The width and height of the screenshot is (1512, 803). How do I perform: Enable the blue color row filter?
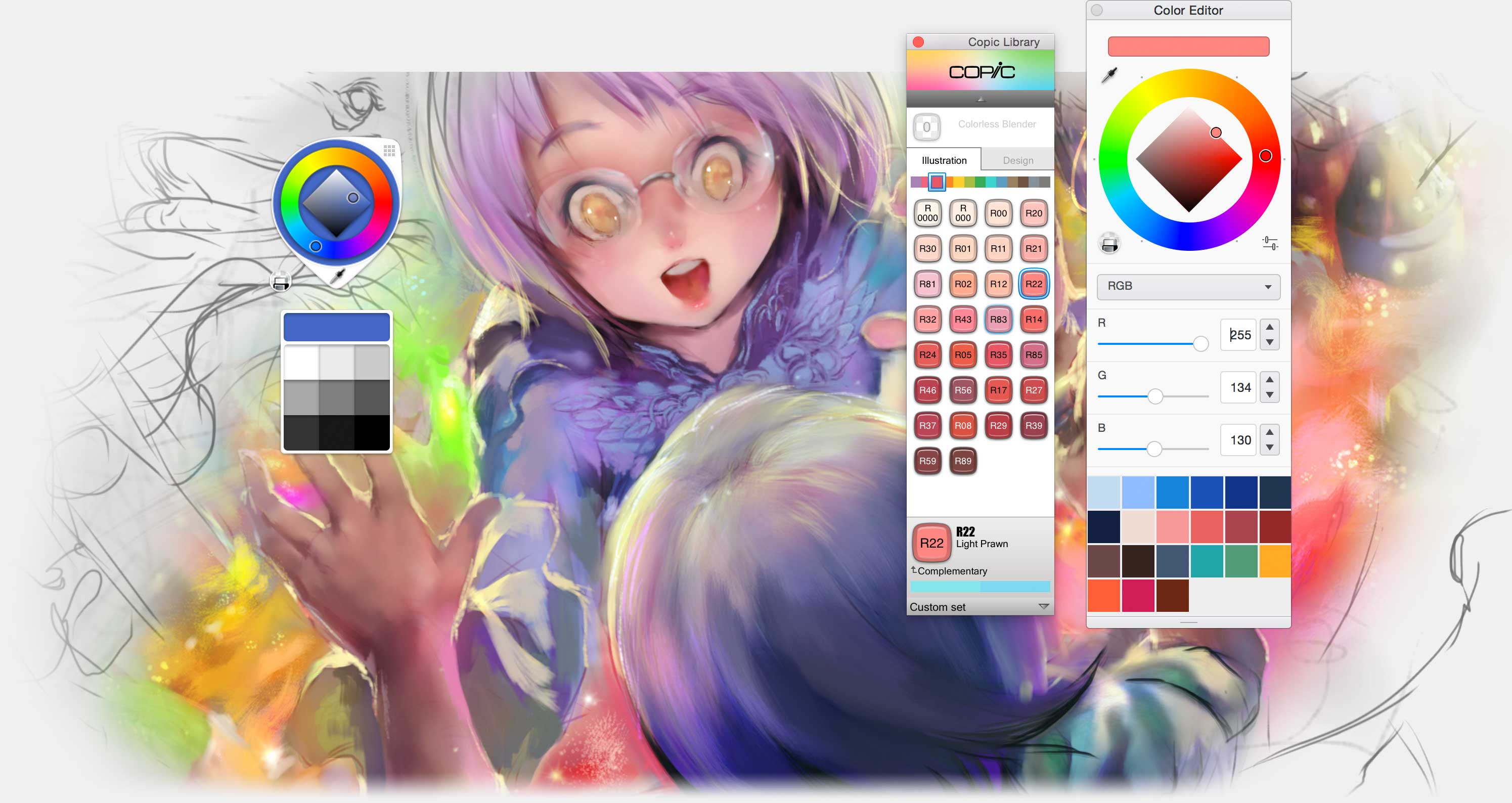(1003, 183)
